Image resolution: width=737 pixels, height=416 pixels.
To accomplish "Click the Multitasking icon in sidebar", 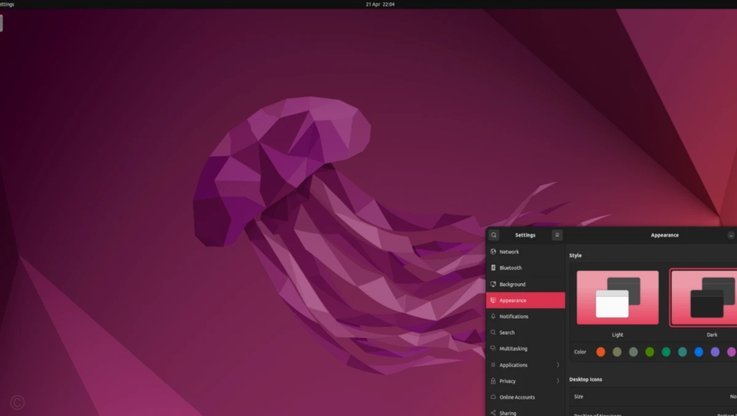I will (x=493, y=348).
